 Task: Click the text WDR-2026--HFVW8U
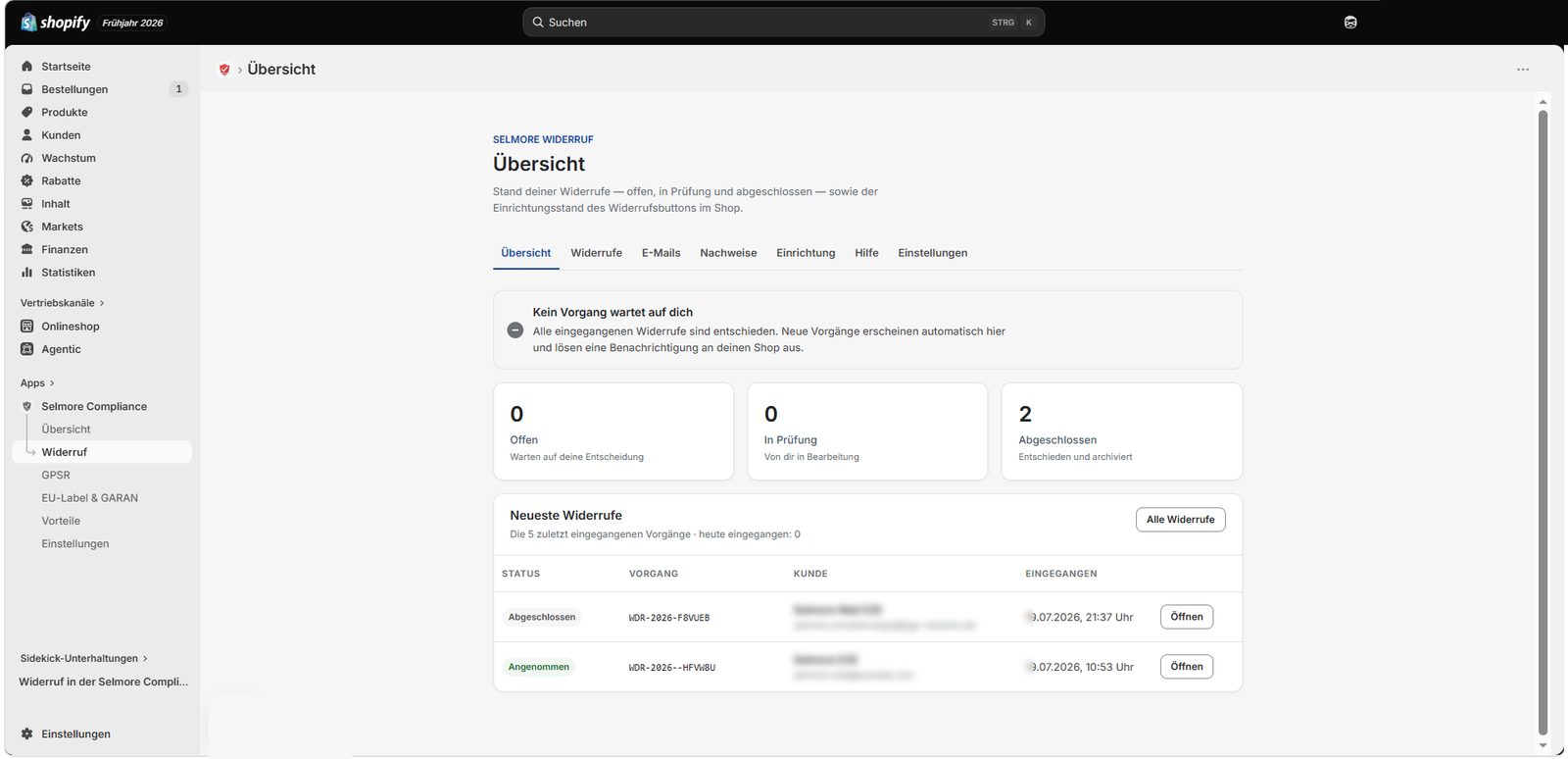[672, 668]
